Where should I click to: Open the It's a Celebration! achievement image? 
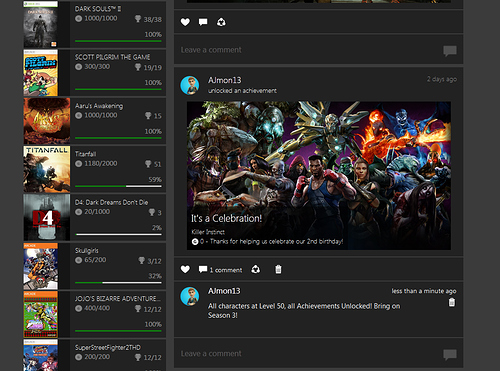319,176
